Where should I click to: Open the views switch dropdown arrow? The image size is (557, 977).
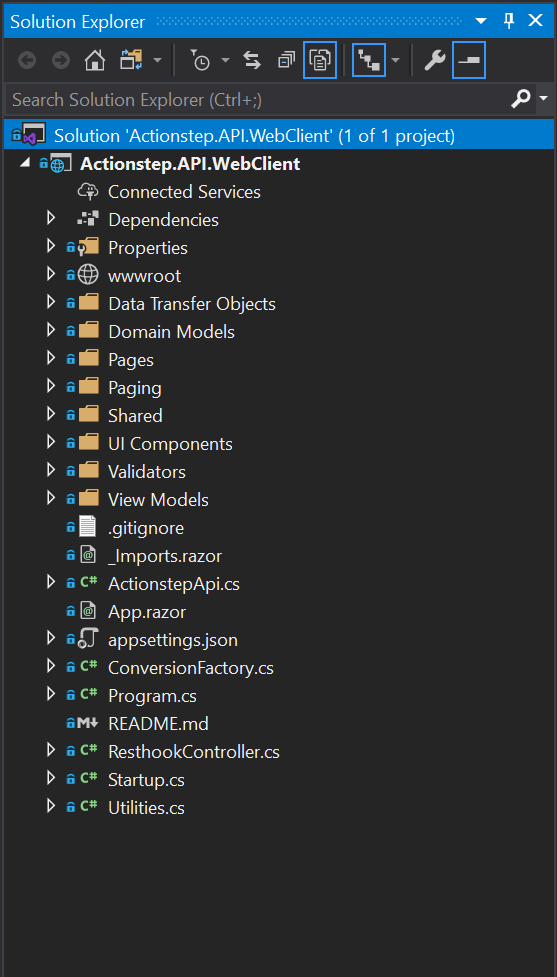point(158,60)
